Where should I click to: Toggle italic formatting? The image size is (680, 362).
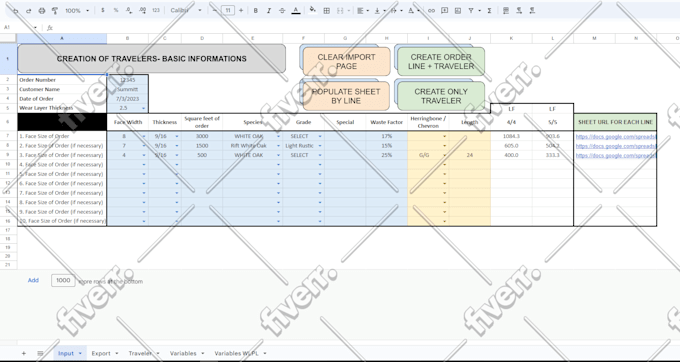tap(269, 10)
